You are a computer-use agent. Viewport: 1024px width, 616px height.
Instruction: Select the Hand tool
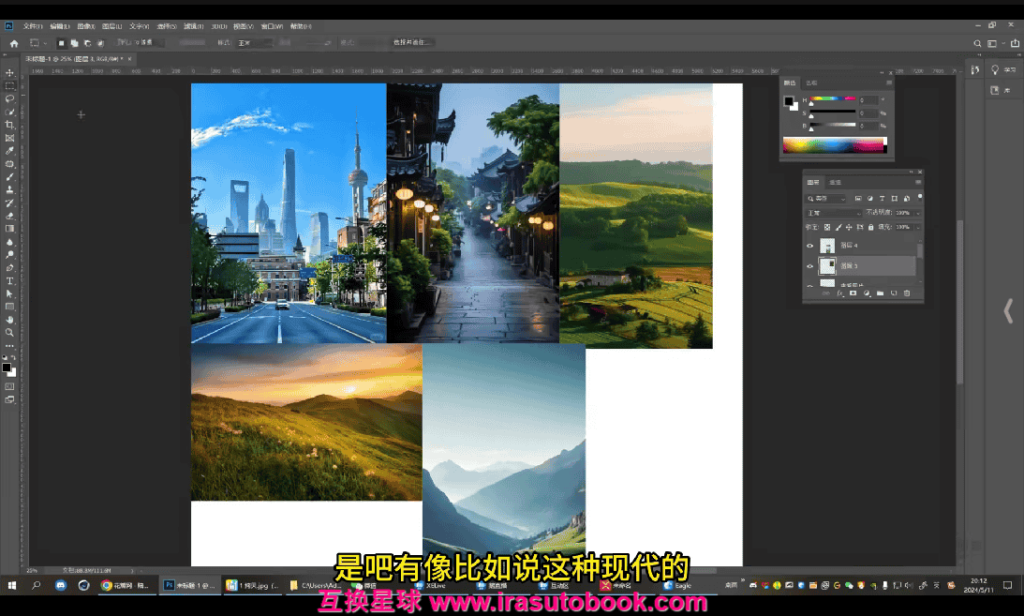pyautogui.click(x=10, y=320)
